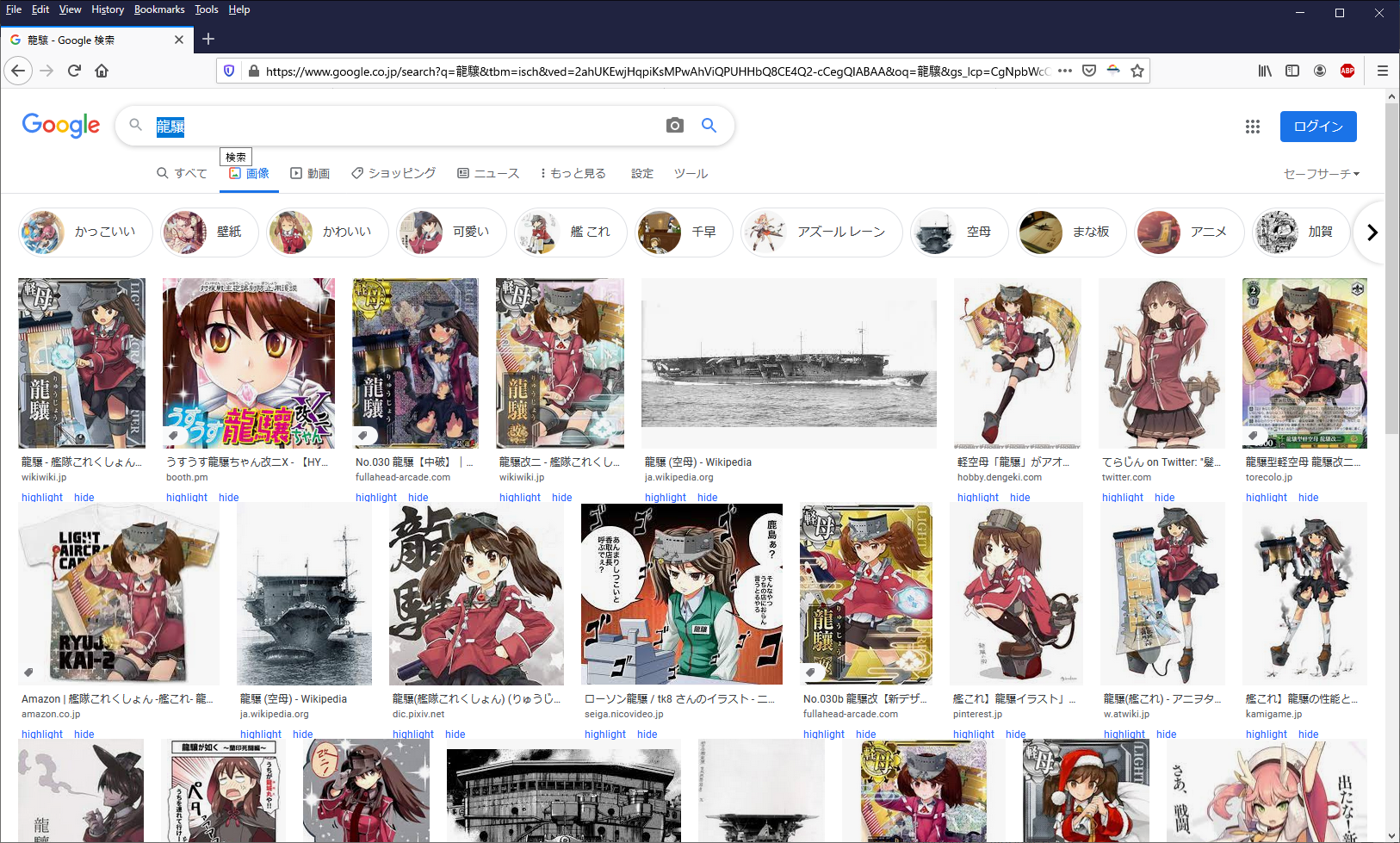
Task: Open a new browser tab
Action: click(208, 39)
